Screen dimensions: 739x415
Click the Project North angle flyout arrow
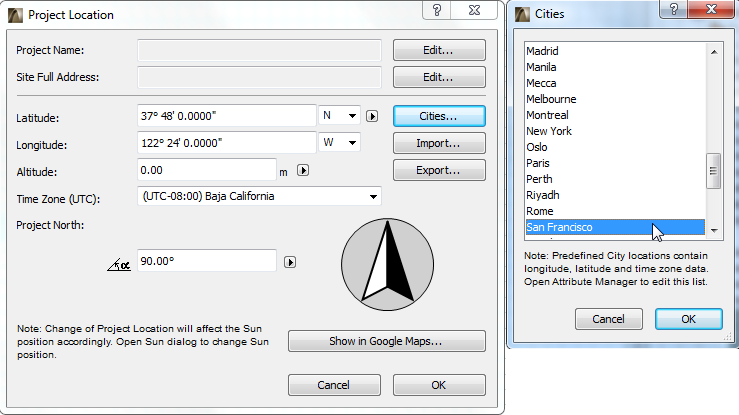point(290,262)
